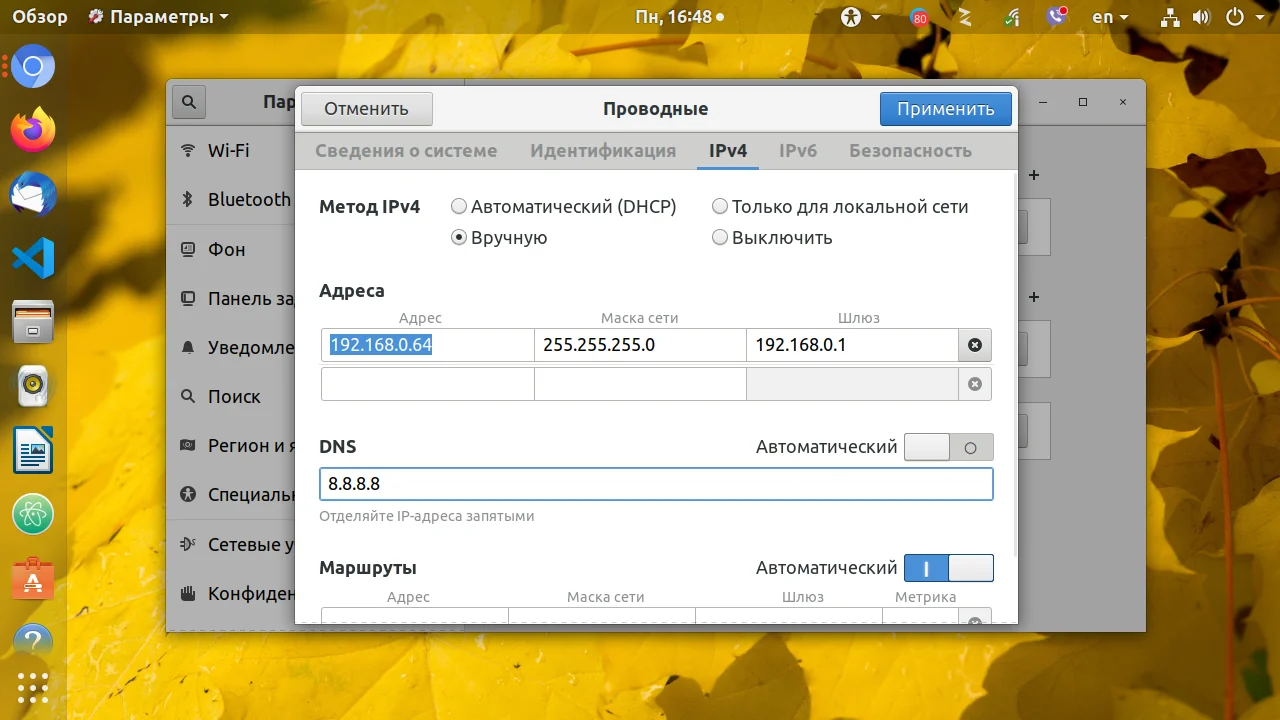This screenshot has width=1280, height=720.
Task: Show the applications grid
Action: click(33, 688)
